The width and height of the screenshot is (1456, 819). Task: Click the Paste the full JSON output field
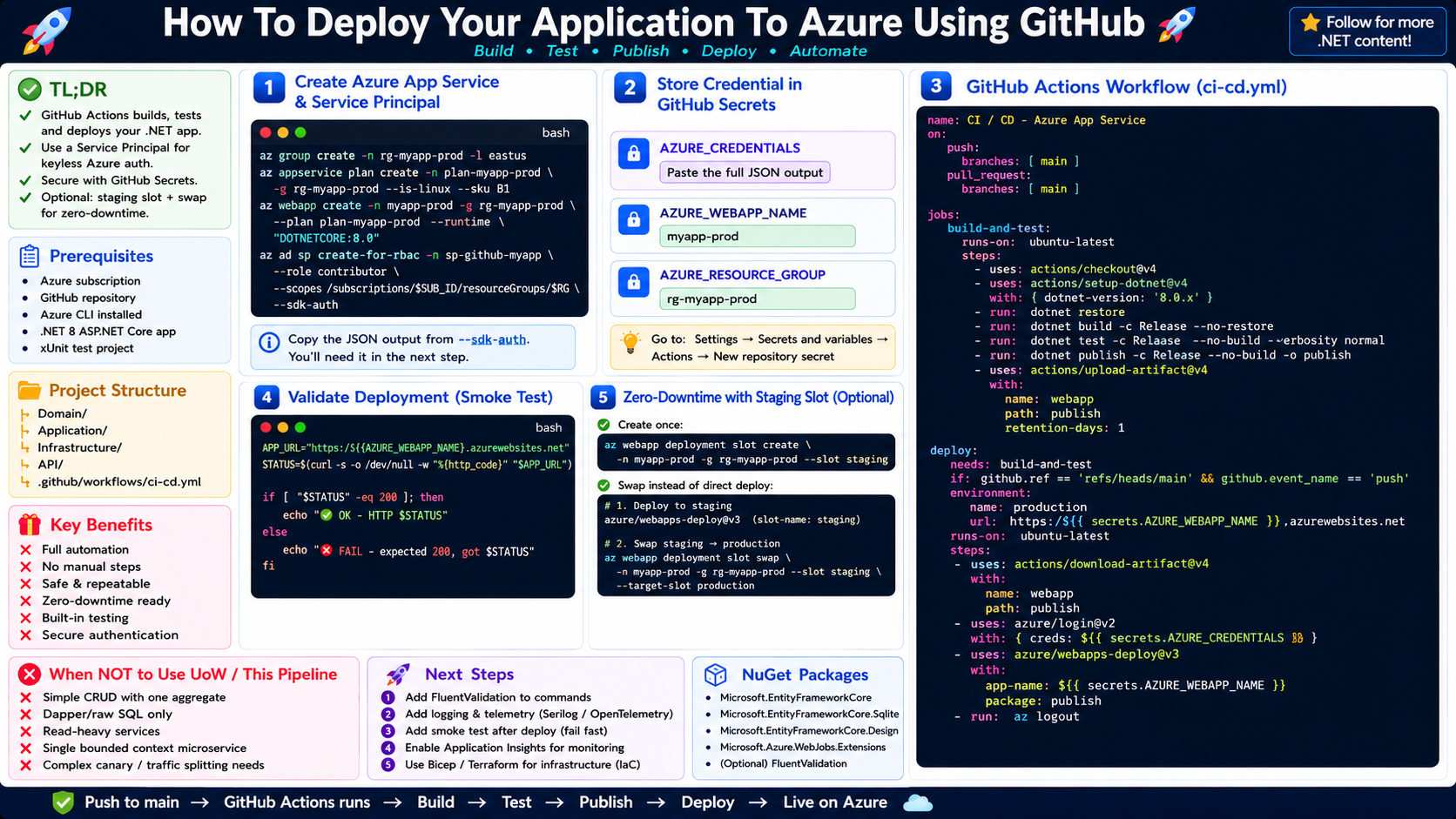point(745,172)
